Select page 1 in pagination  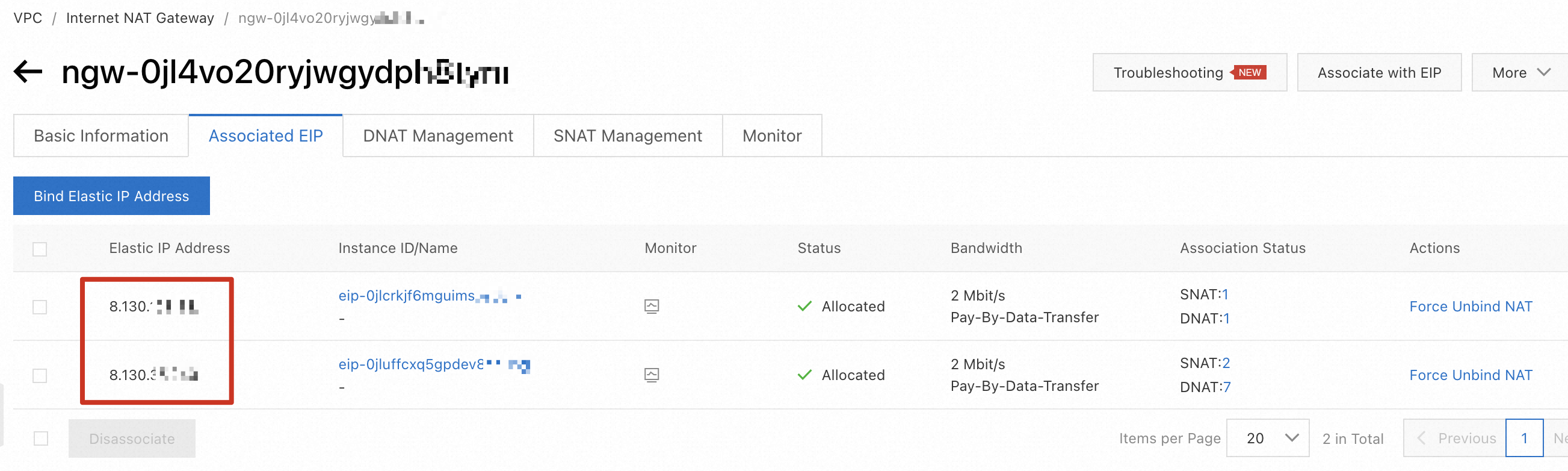(x=1523, y=438)
